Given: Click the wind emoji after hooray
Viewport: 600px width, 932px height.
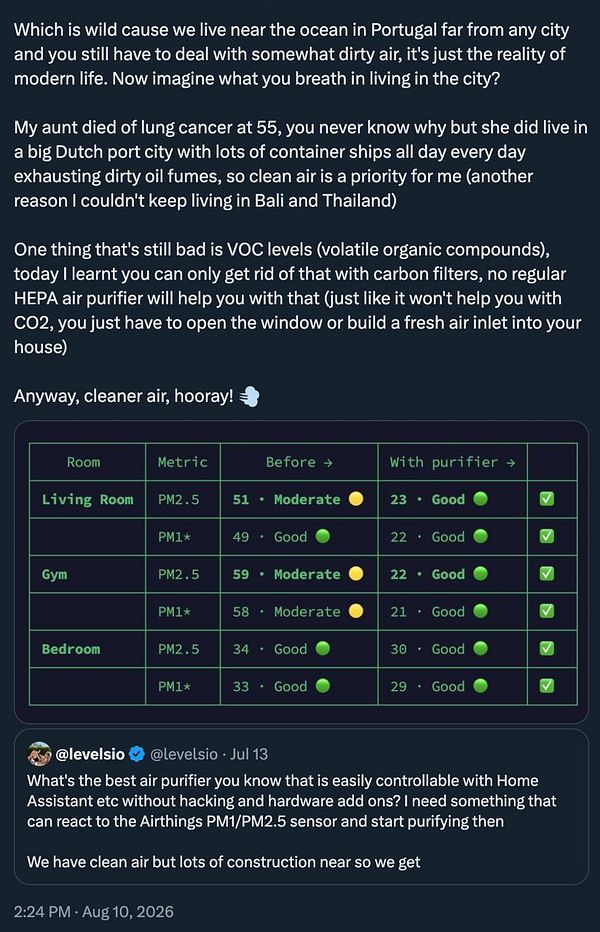Looking at the screenshot, I should point(249,396).
